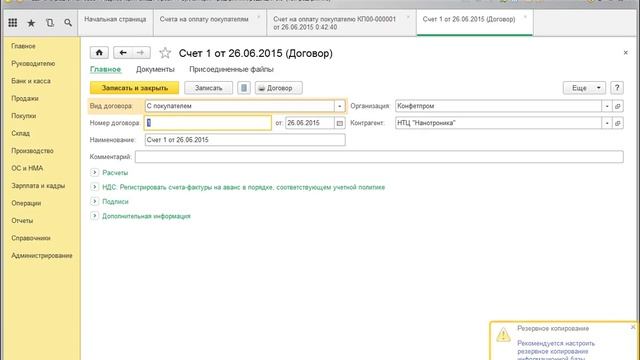
Task: Focus the Номер договора input field
Action: click(x=208, y=123)
